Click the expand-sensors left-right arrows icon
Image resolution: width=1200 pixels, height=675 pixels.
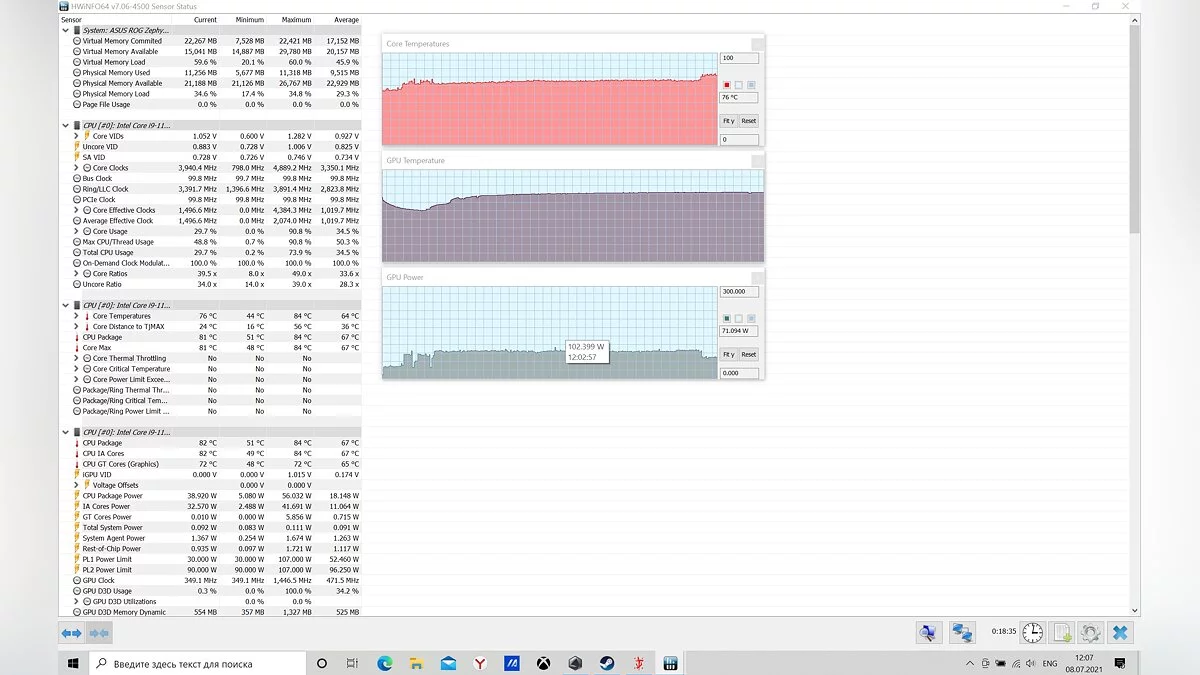71,633
